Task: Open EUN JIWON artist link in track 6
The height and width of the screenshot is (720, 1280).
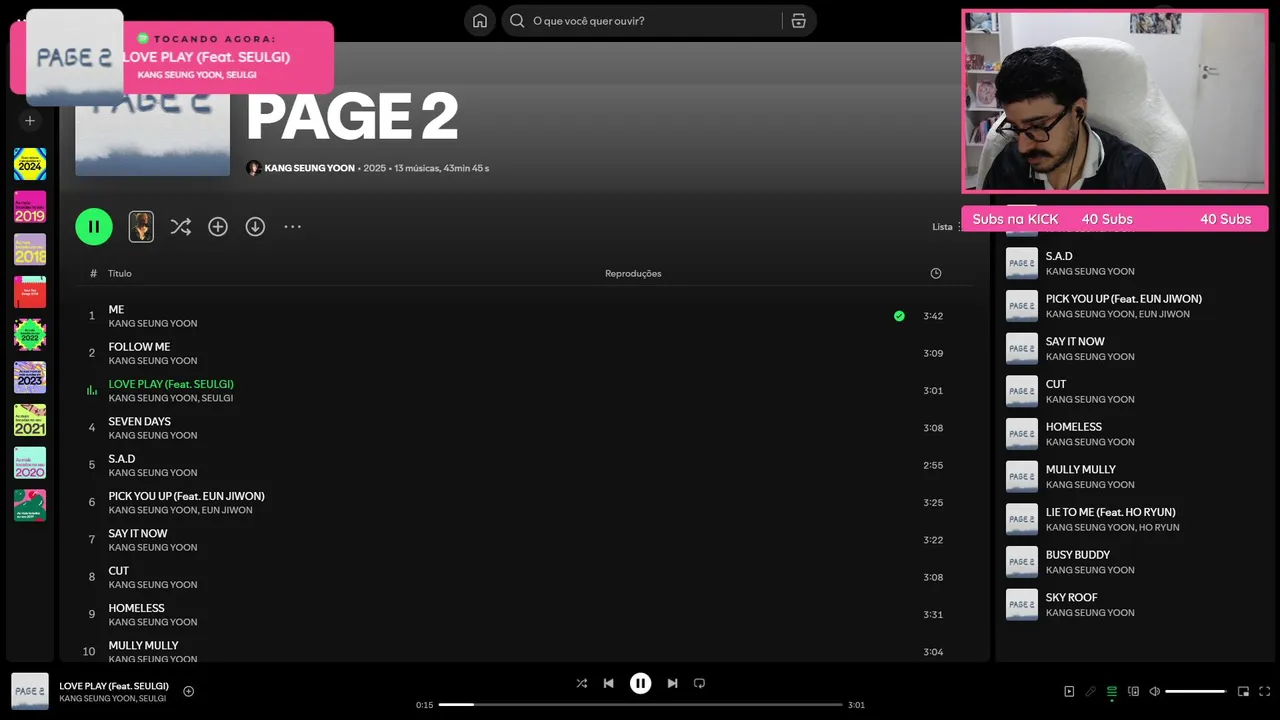Action: coord(227,510)
